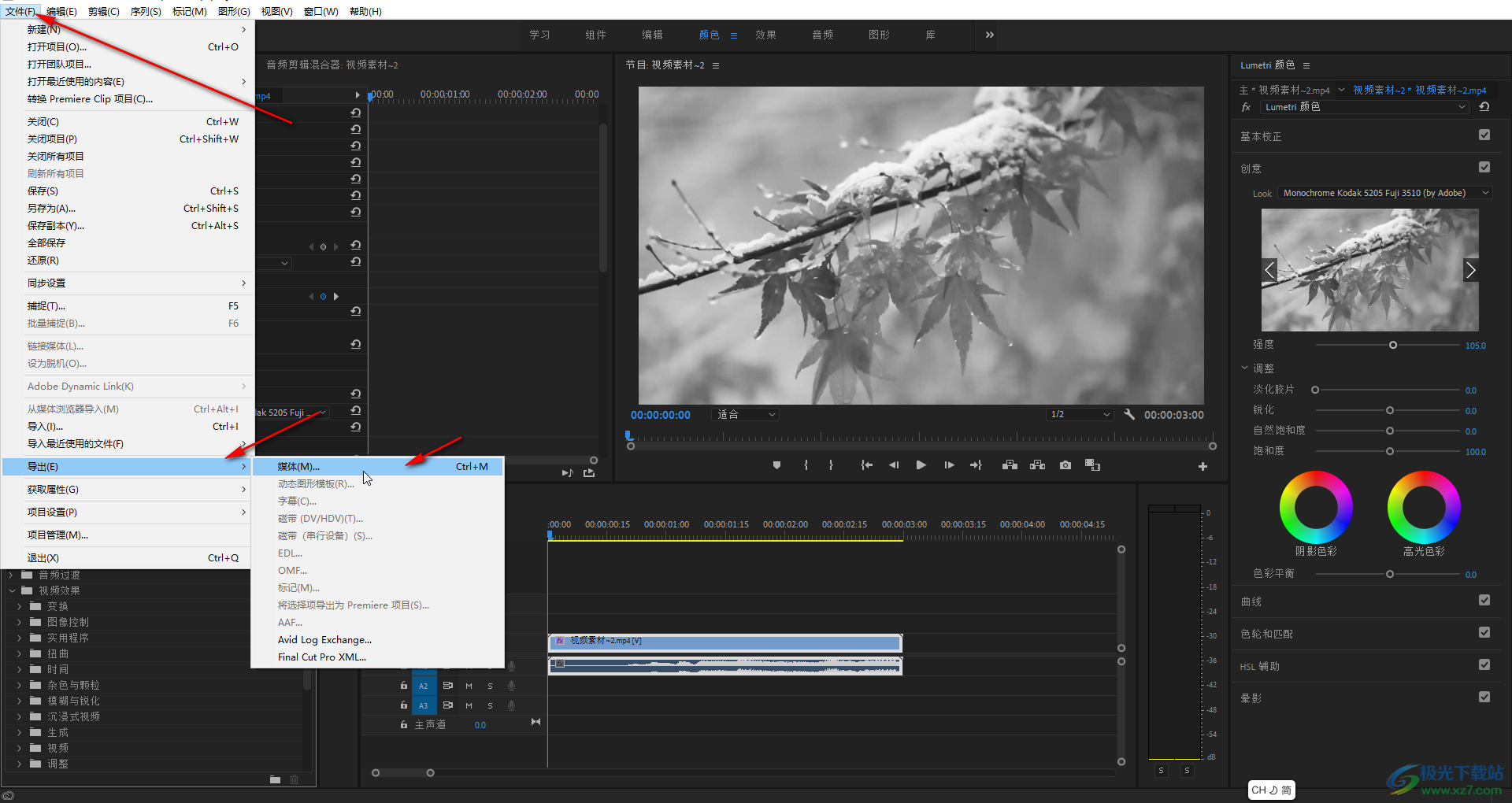Step forward one frame
1512x803 pixels.
[x=949, y=465]
